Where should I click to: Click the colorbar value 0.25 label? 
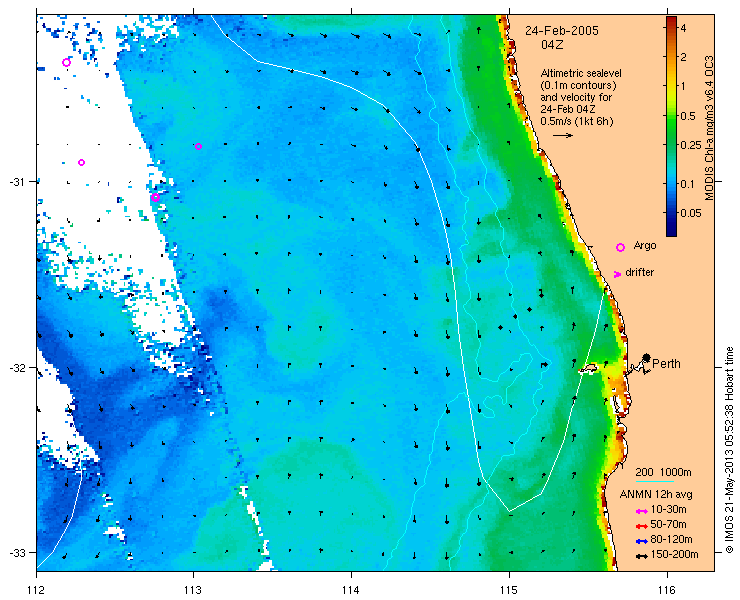click(x=690, y=145)
